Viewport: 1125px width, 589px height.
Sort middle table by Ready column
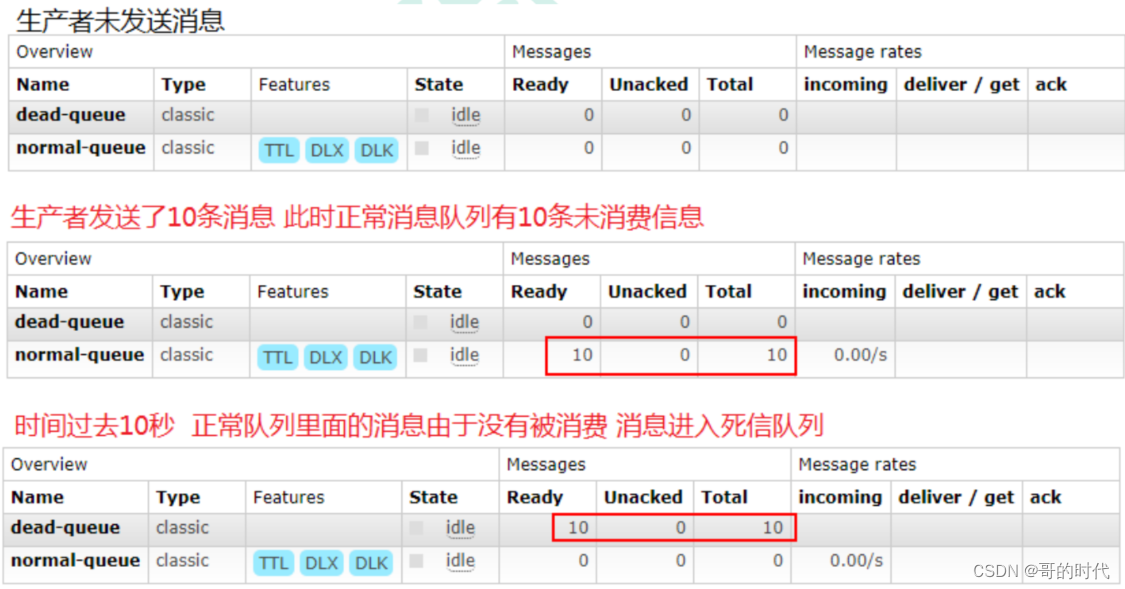coord(539,291)
